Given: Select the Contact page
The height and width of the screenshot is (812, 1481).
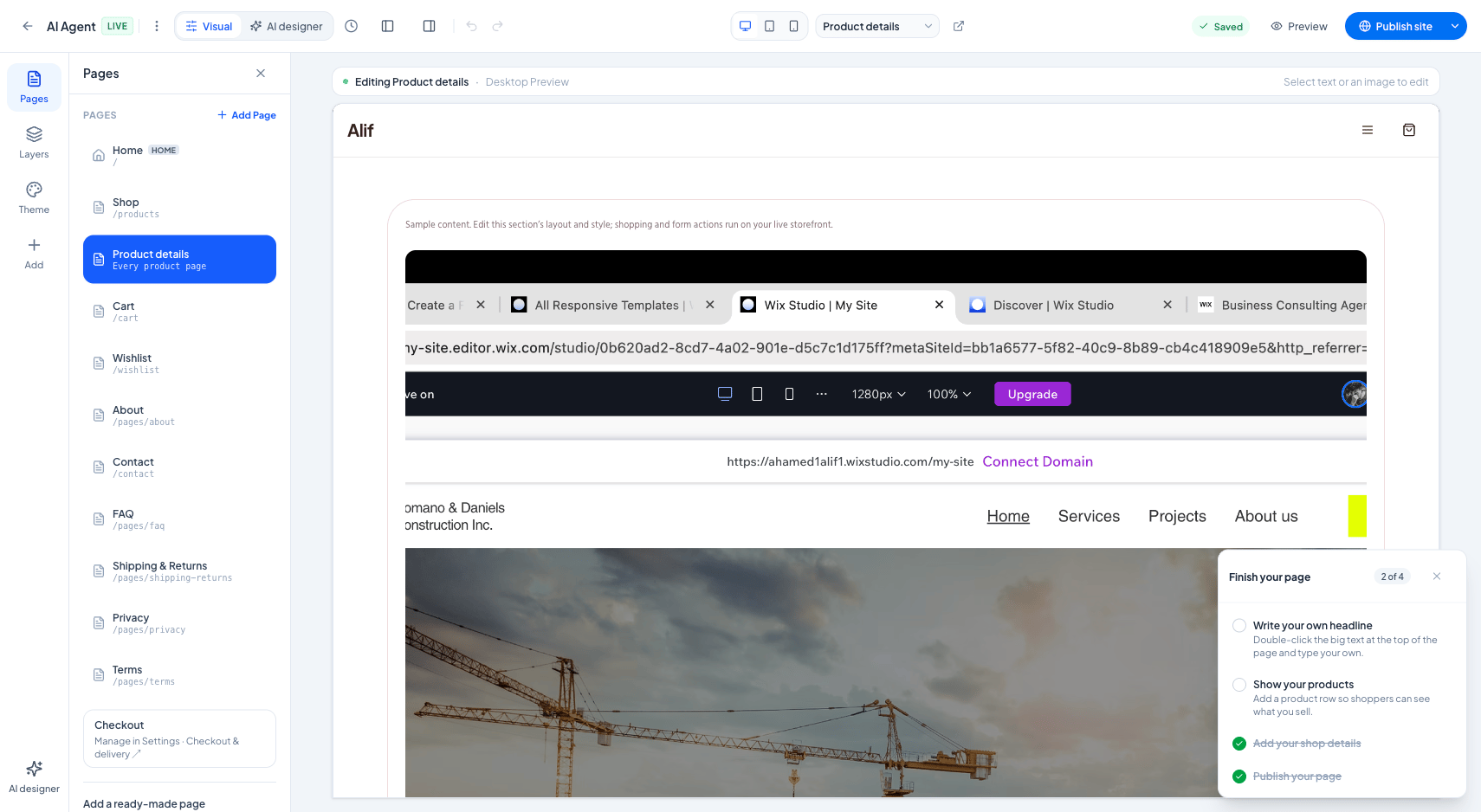Looking at the screenshot, I should click(x=179, y=467).
